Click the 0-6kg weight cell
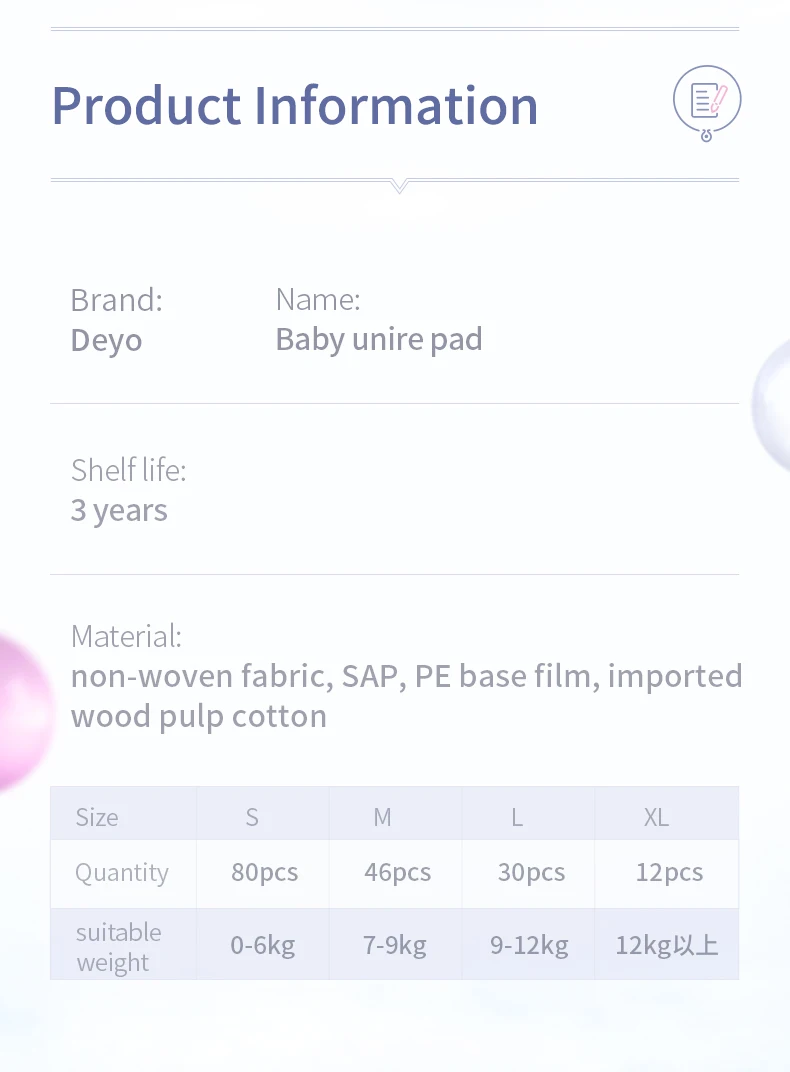The width and height of the screenshot is (790, 1072). (x=263, y=945)
